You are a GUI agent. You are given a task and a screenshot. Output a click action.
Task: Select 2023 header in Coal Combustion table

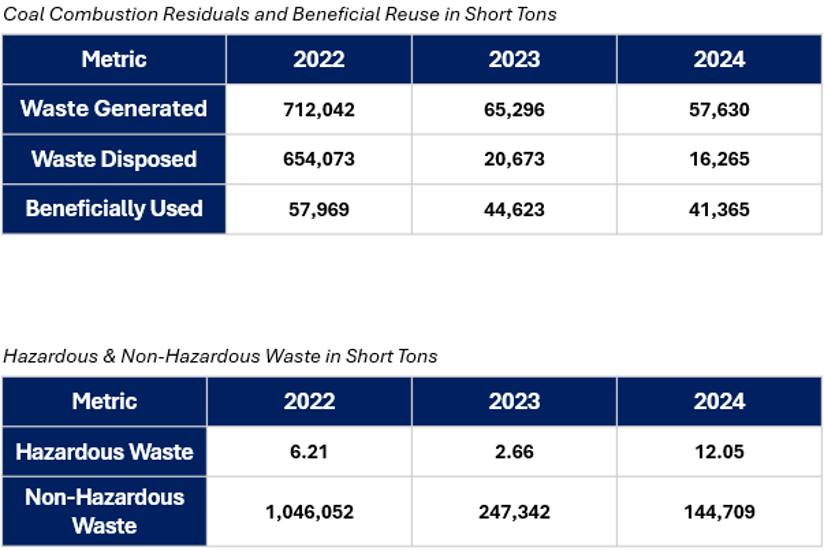pos(514,59)
